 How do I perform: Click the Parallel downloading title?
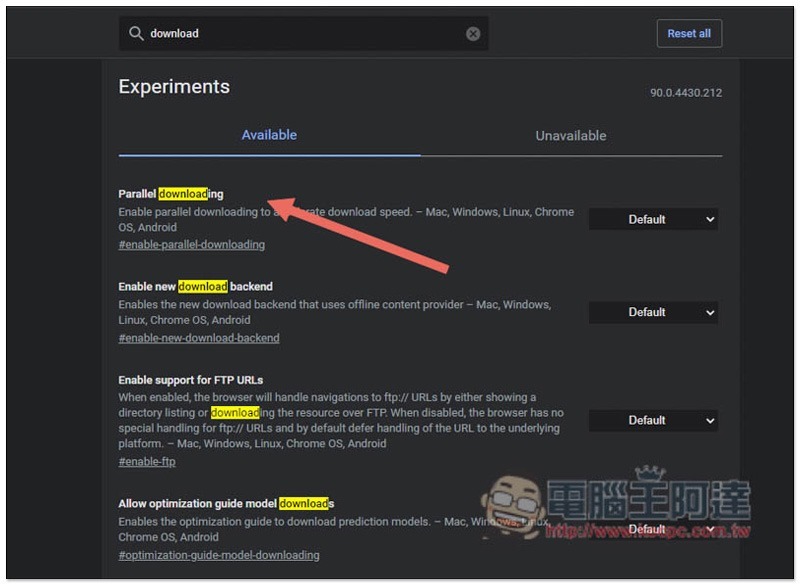tap(171, 194)
